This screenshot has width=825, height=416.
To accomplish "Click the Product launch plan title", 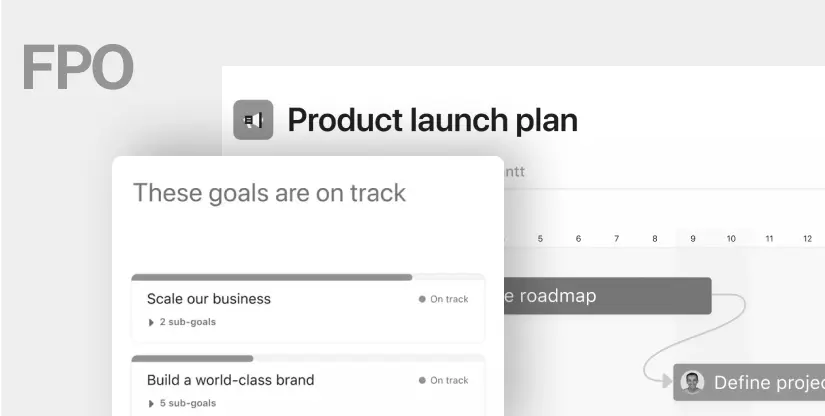I will pyautogui.click(x=432, y=120).
